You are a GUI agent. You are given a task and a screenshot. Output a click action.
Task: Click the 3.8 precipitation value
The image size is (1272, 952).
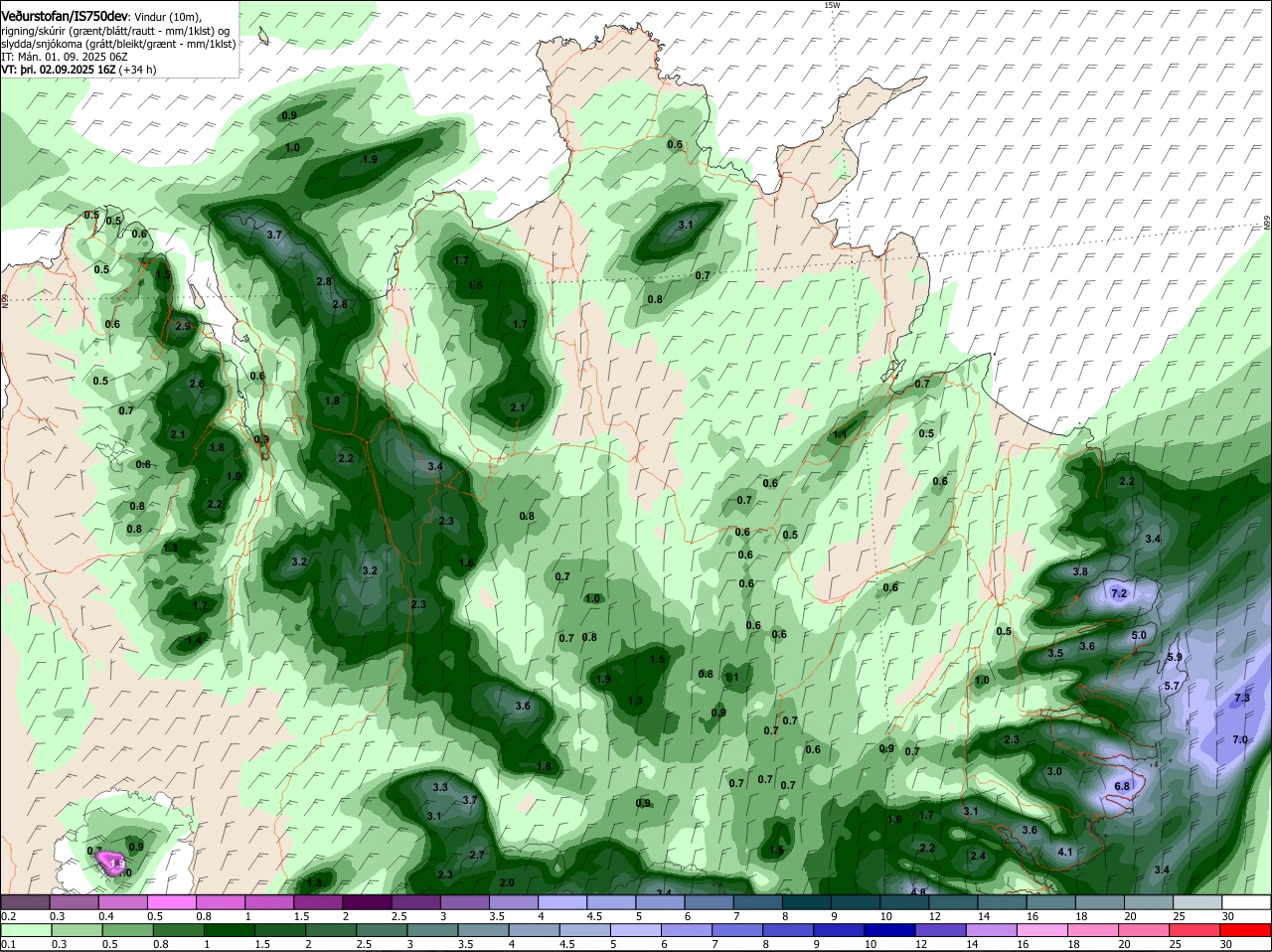(1080, 572)
